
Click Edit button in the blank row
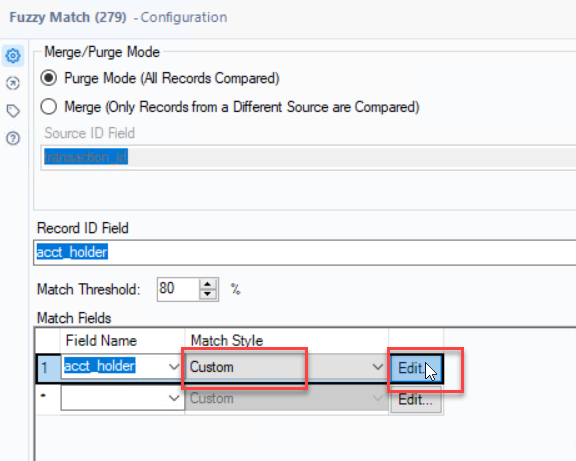coord(415,400)
